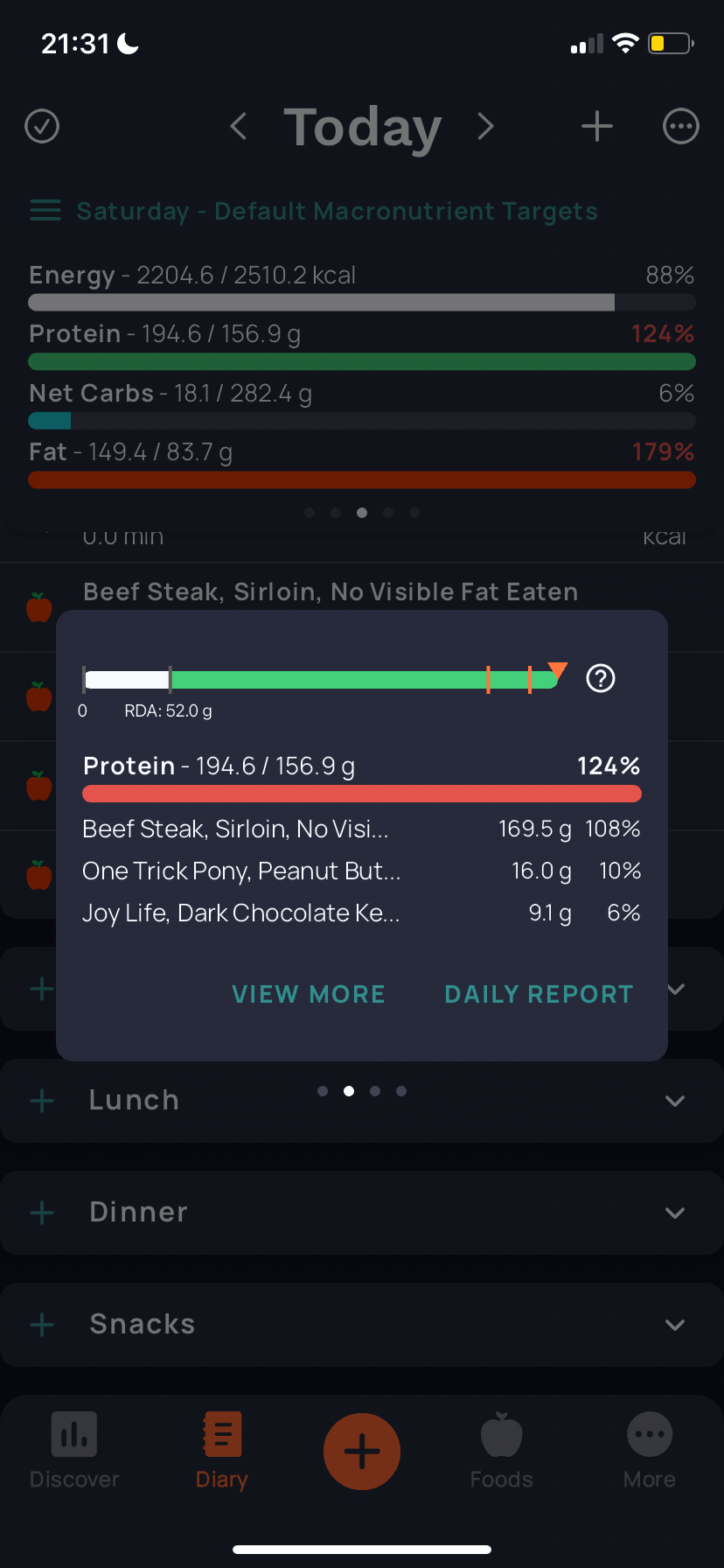Select the Diary tab
The height and width of the screenshot is (1568, 724).
tap(222, 1451)
